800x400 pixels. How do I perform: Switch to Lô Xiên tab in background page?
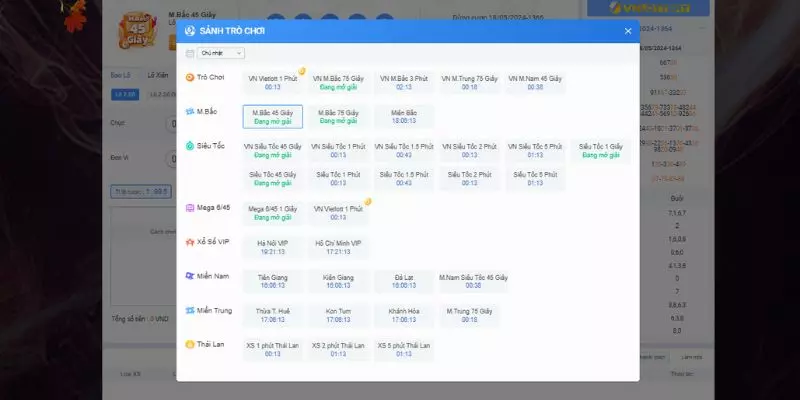click(158, 75)
